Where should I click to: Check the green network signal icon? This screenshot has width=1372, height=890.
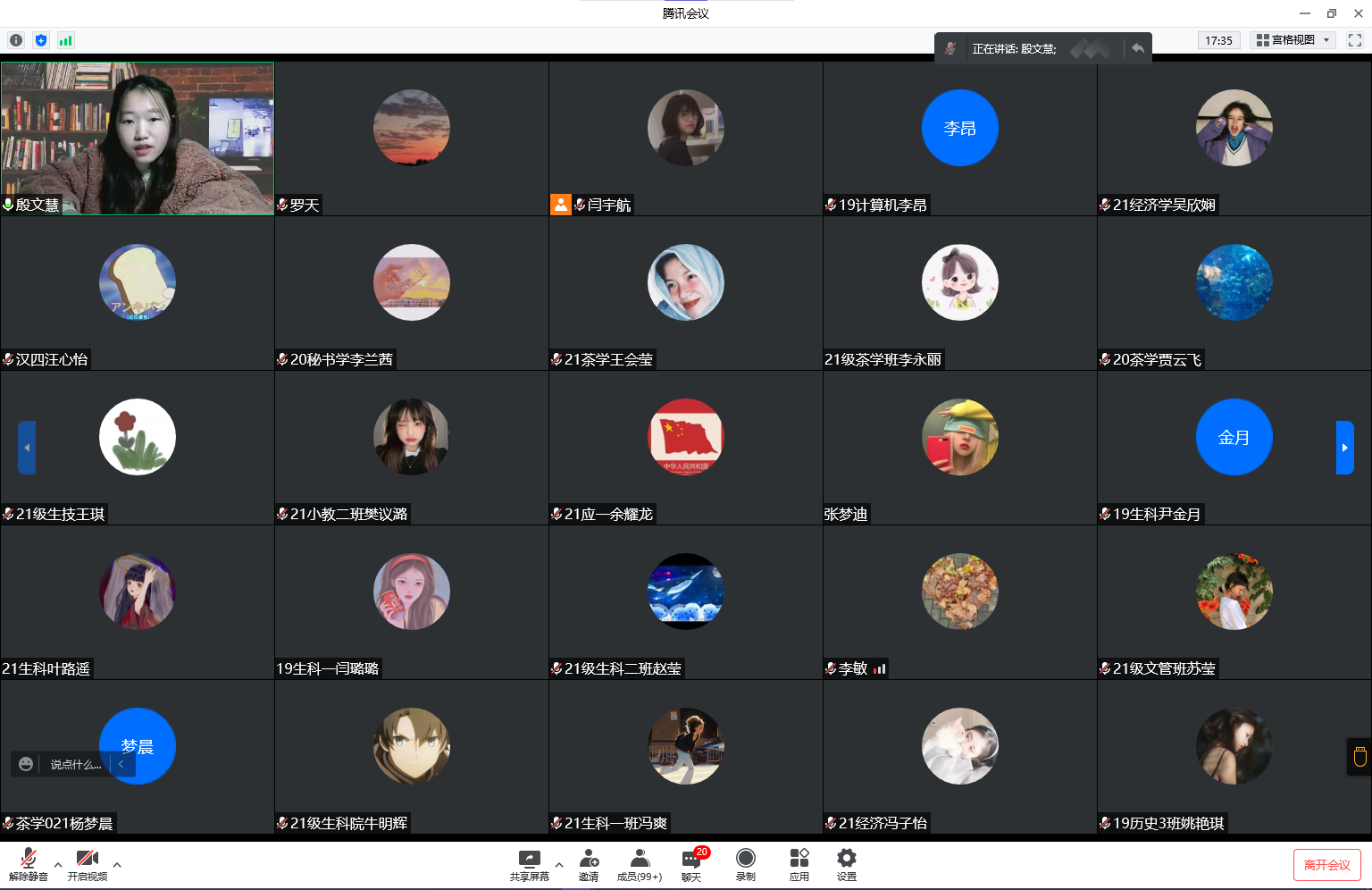click(65, 40)
